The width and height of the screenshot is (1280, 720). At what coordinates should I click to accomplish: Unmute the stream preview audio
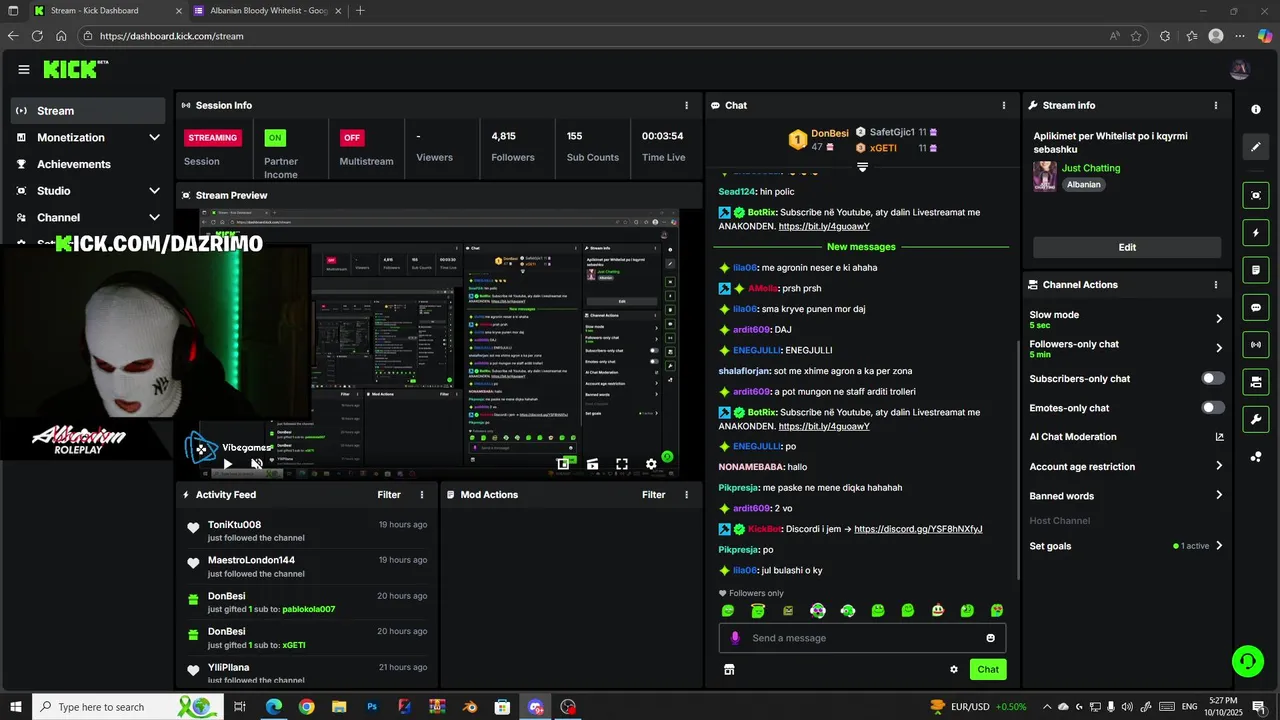tap(257, 464)
